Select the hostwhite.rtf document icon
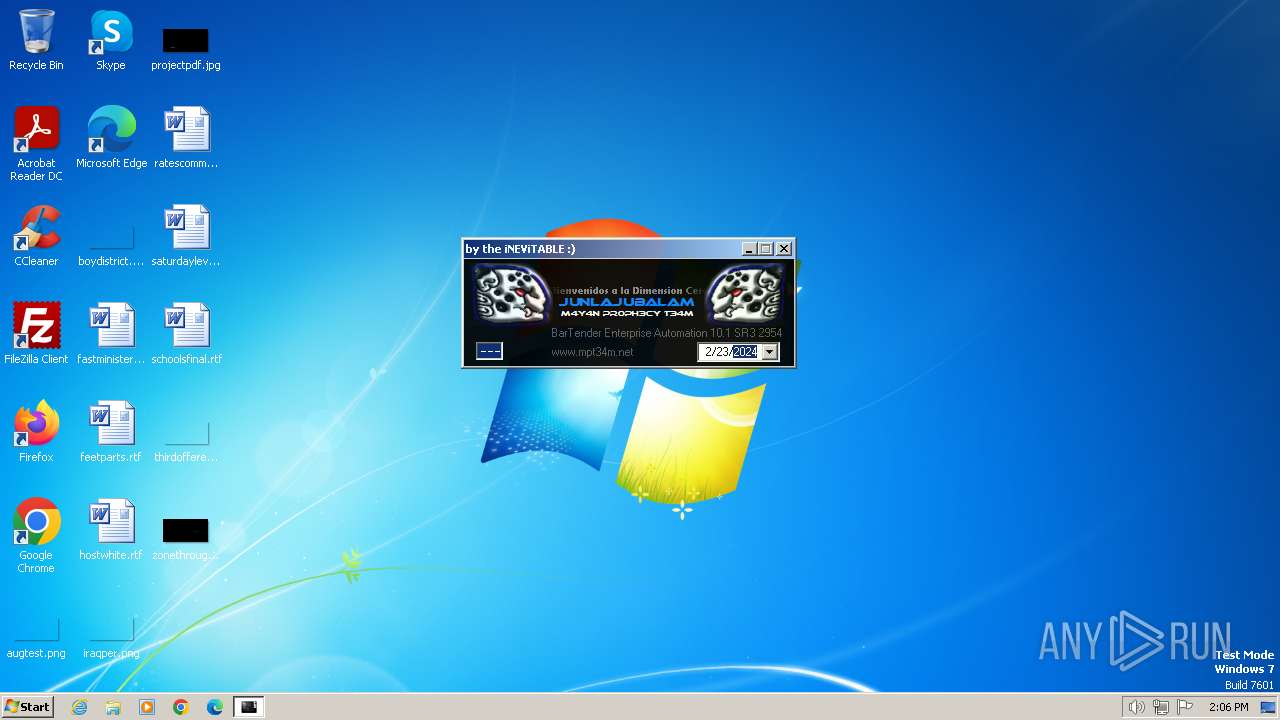 point(111,530)
